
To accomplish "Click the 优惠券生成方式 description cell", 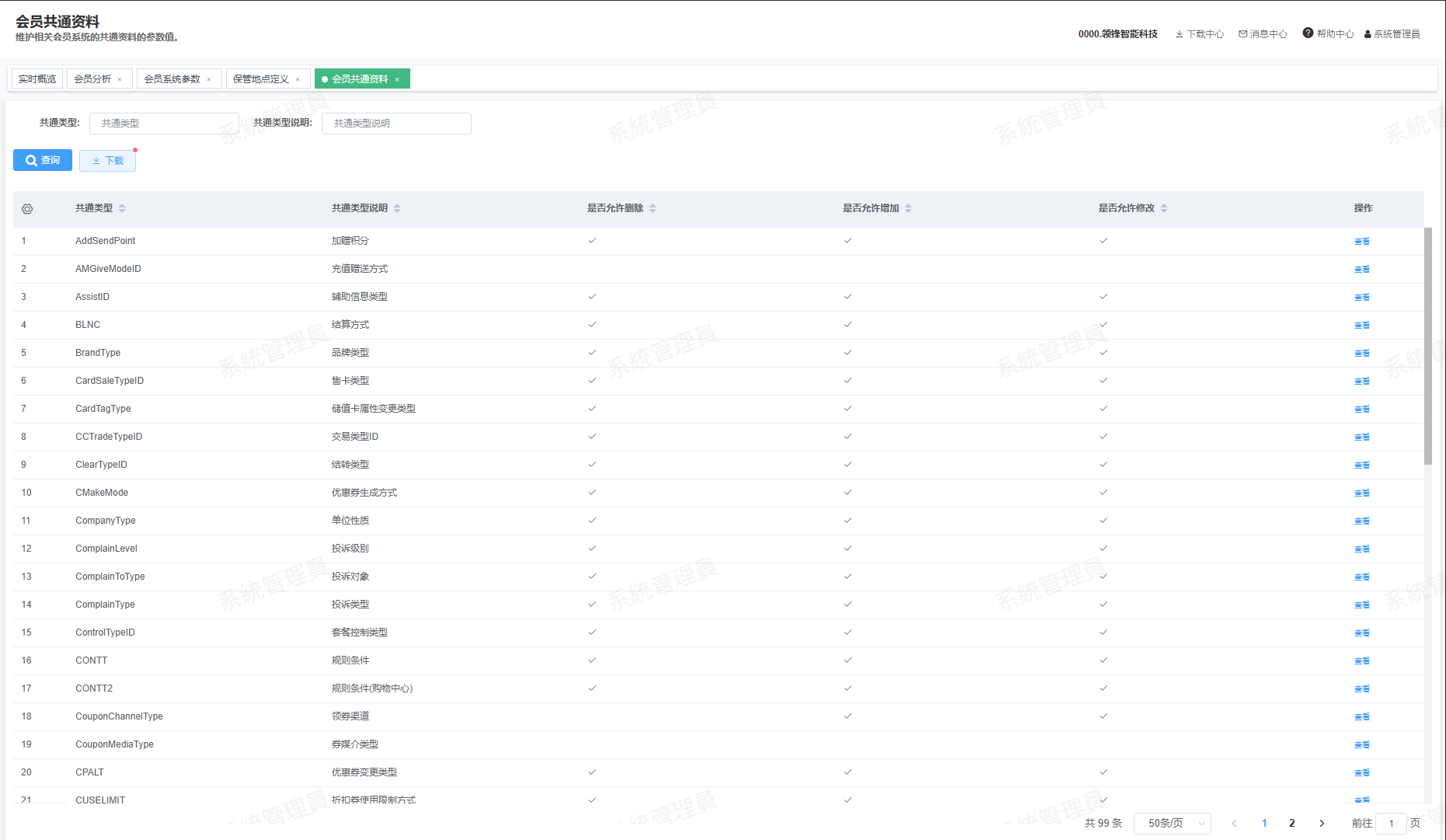I will coord(364,493).
